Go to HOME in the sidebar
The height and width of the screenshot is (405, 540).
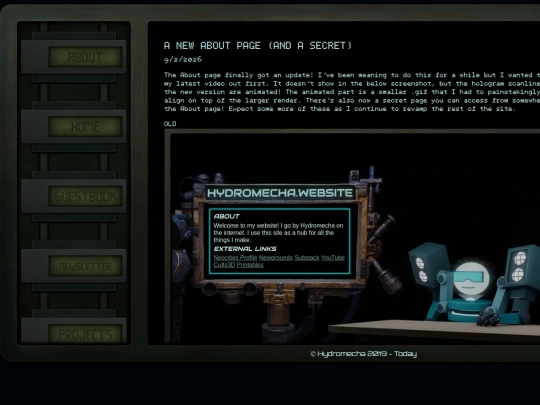click(x=73, y=126)
